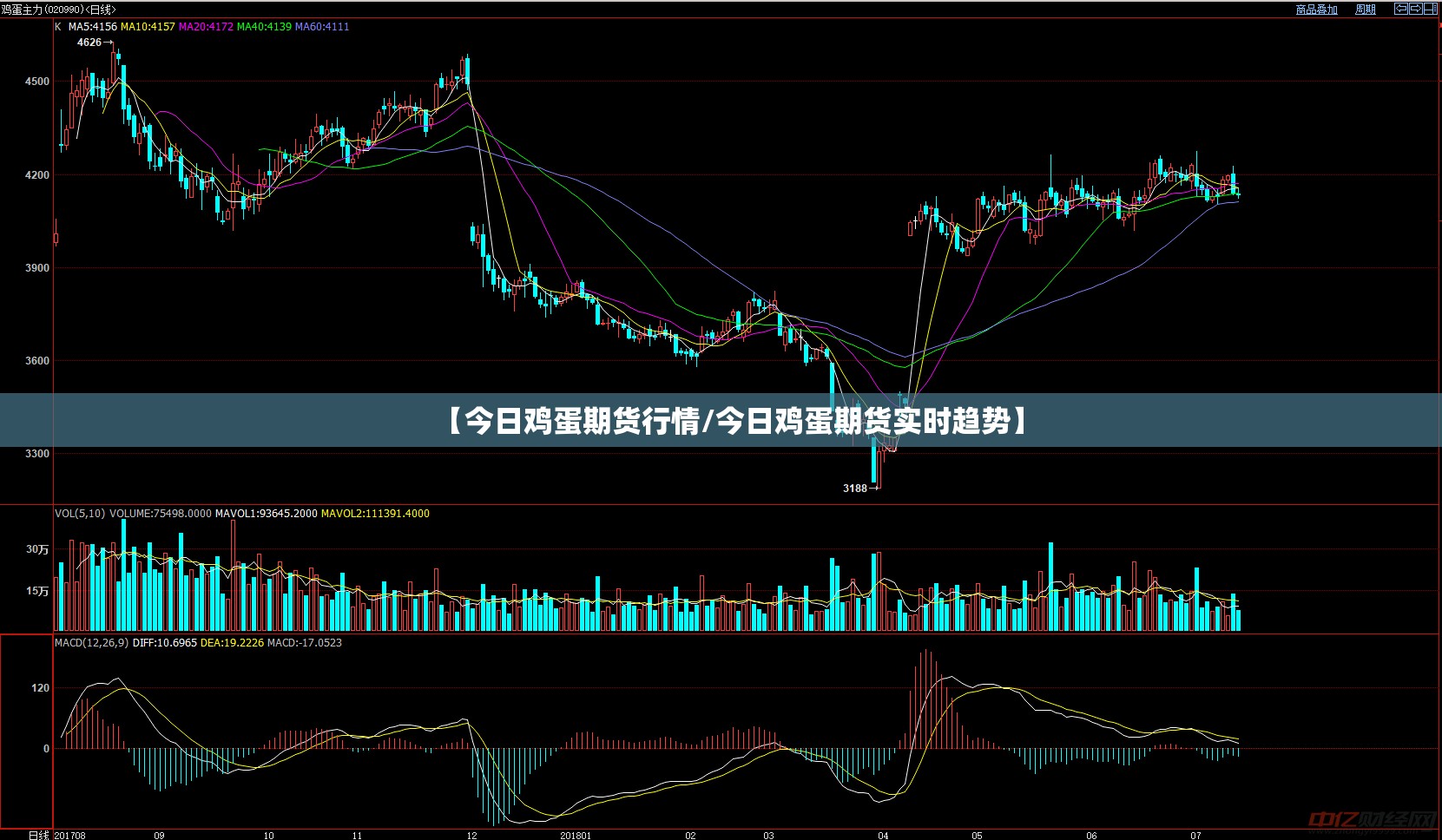1442x840 pixels.
Task: Open the 商品叠加 overlay link
Action: pyautogui.click(x=1316, y=10)
